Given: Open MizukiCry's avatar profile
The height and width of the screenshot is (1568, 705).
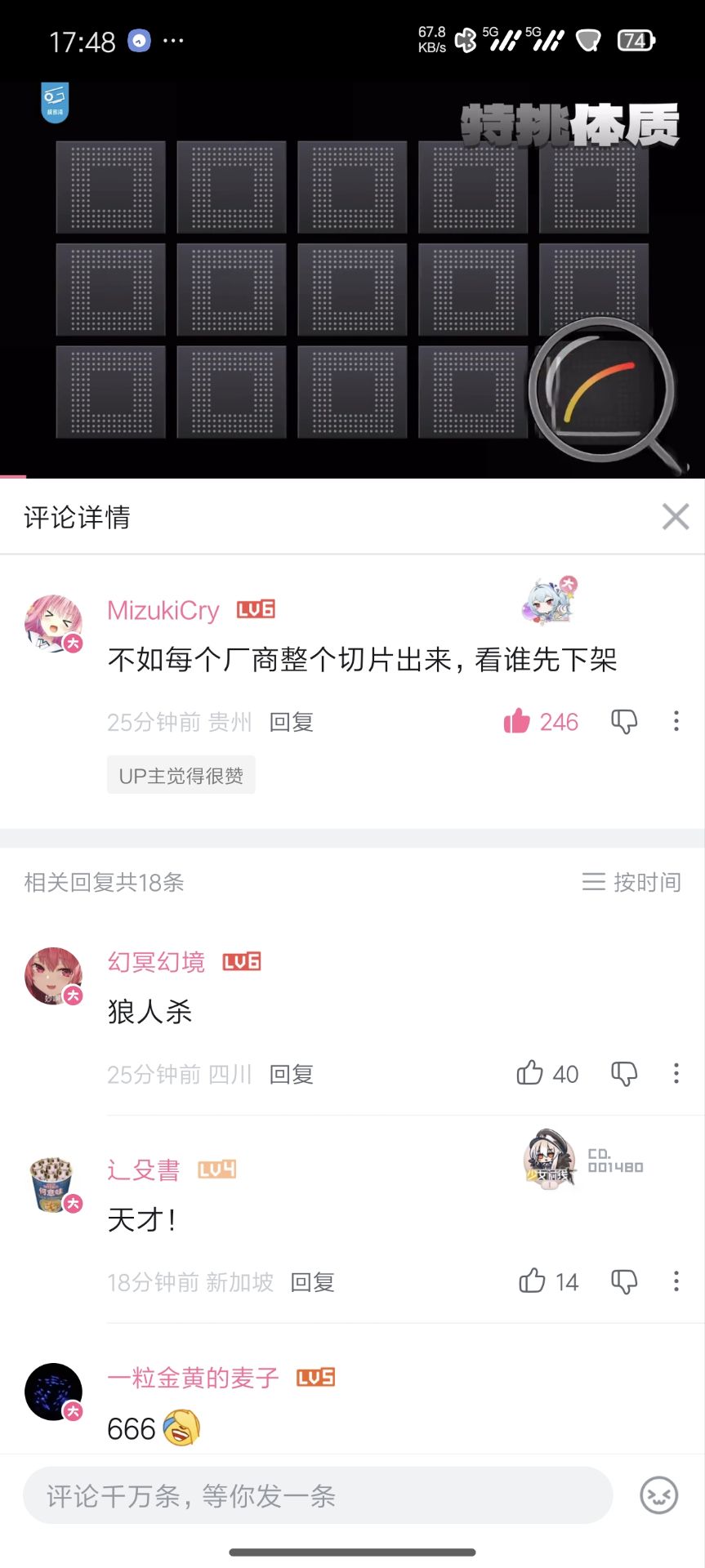Looking at the screenshot, I should 54,624.
